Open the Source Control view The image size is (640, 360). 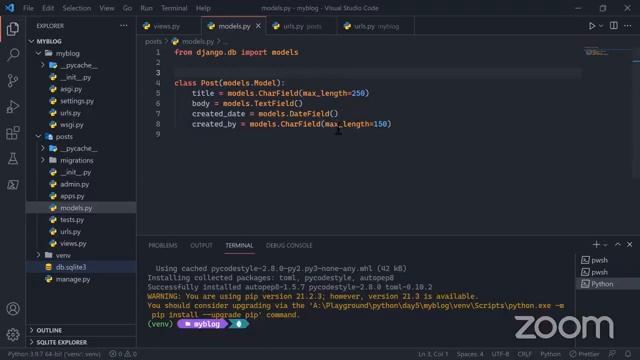point(13,81)
